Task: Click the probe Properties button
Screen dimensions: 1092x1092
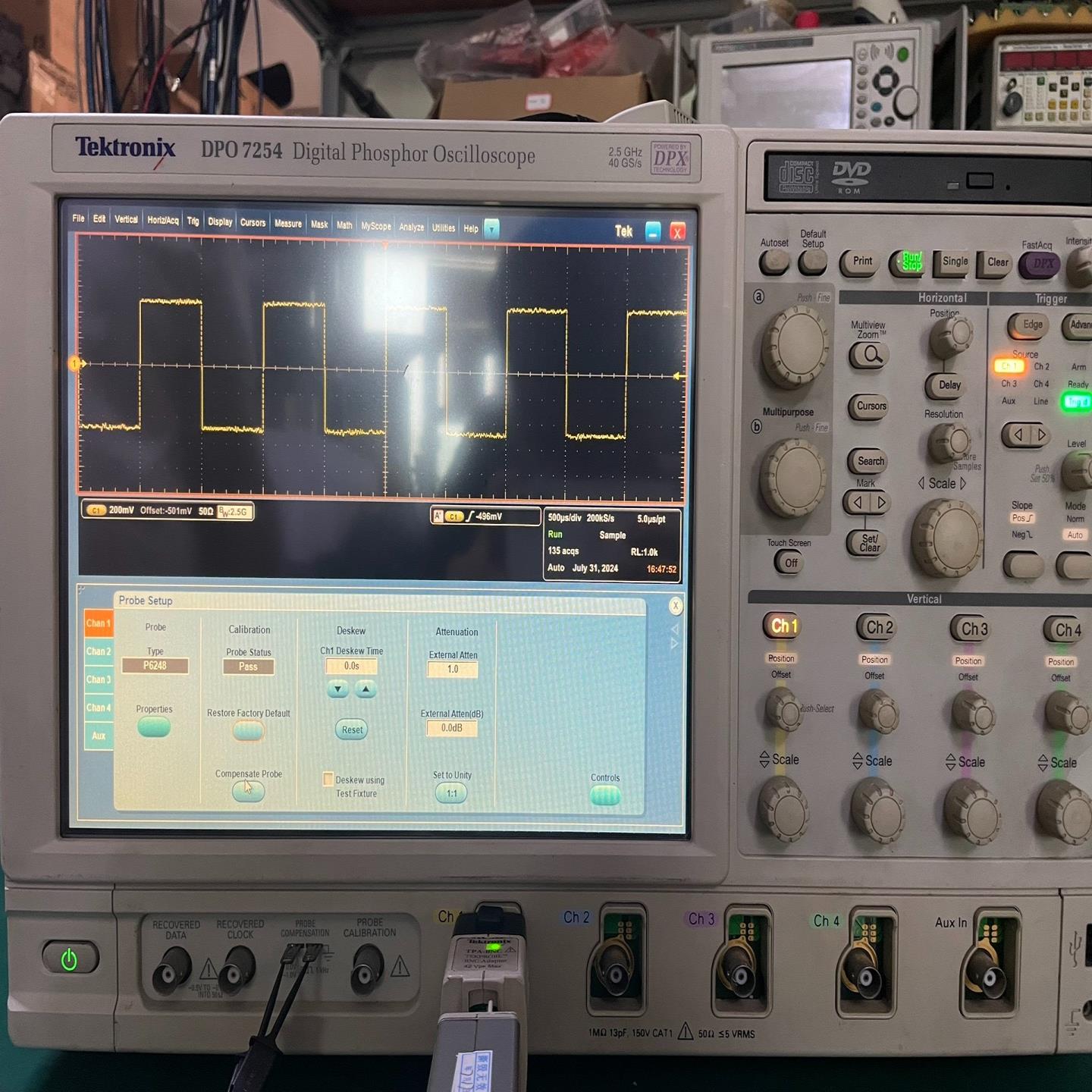Action: coord(154,726)
